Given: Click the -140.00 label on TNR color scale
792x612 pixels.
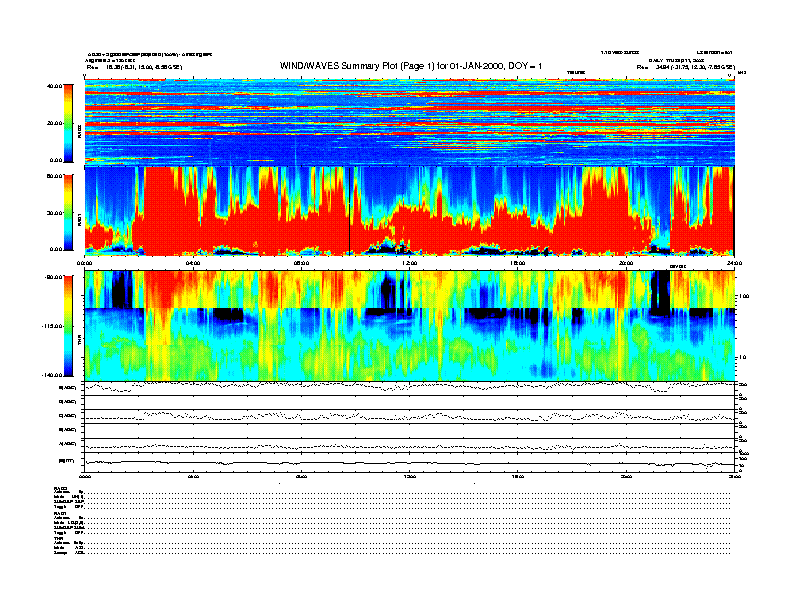Looking at the screenshot, I should tap(53, 375).
